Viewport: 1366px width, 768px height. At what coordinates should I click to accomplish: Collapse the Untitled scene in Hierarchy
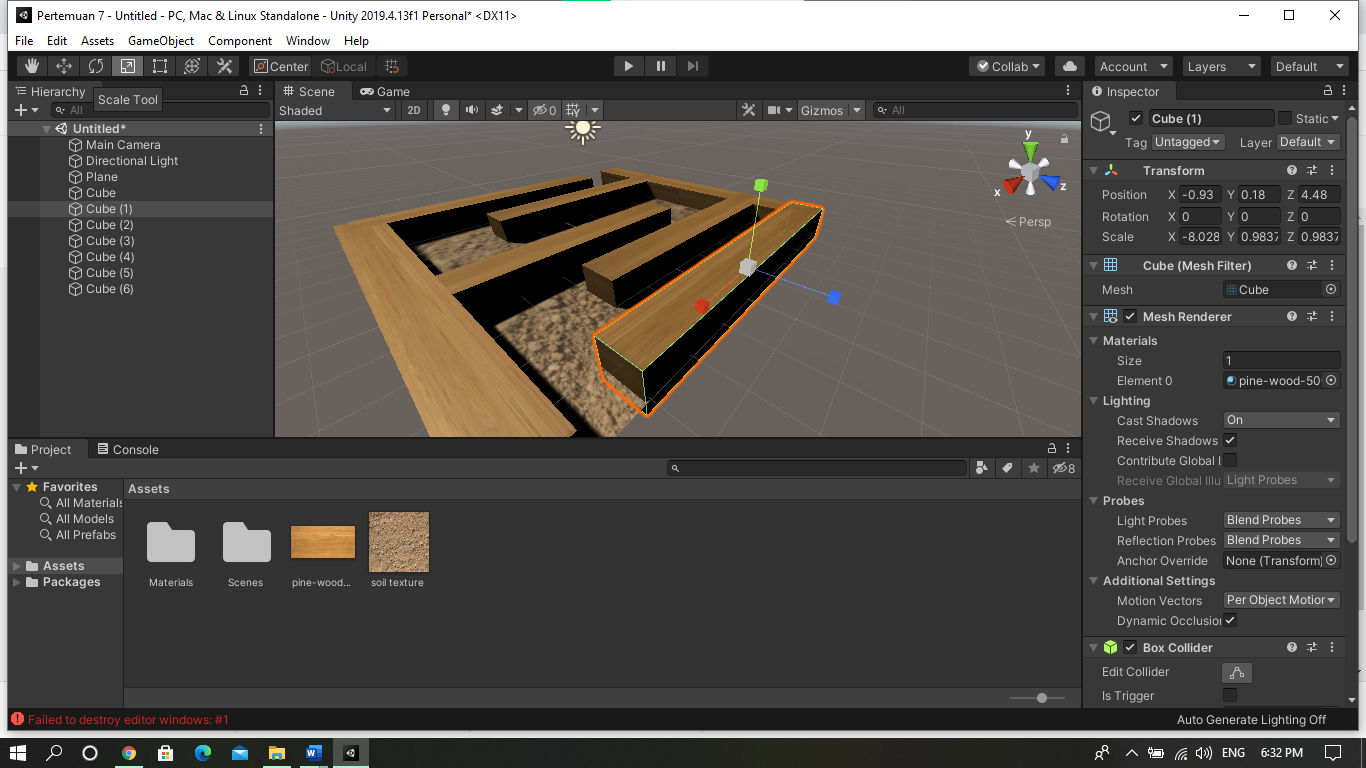(x=46, y=128)
